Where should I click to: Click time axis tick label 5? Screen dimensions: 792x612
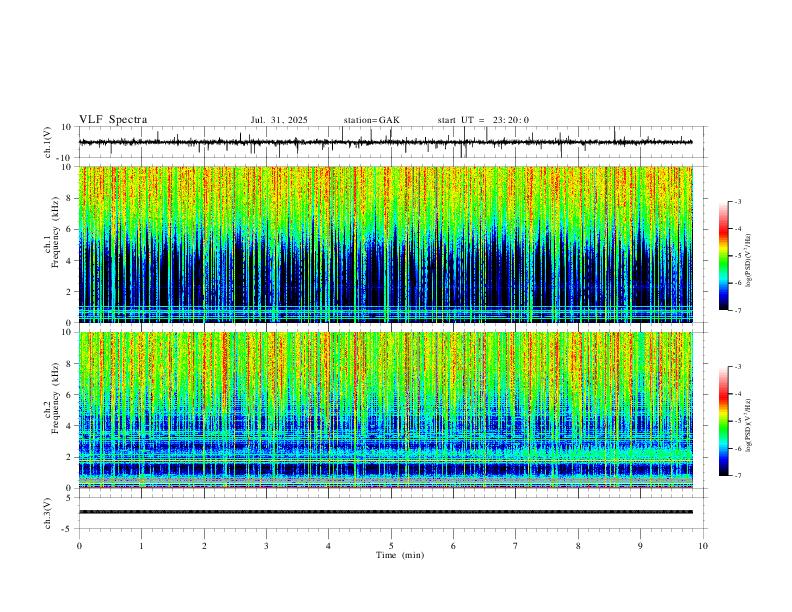point(391,546)
